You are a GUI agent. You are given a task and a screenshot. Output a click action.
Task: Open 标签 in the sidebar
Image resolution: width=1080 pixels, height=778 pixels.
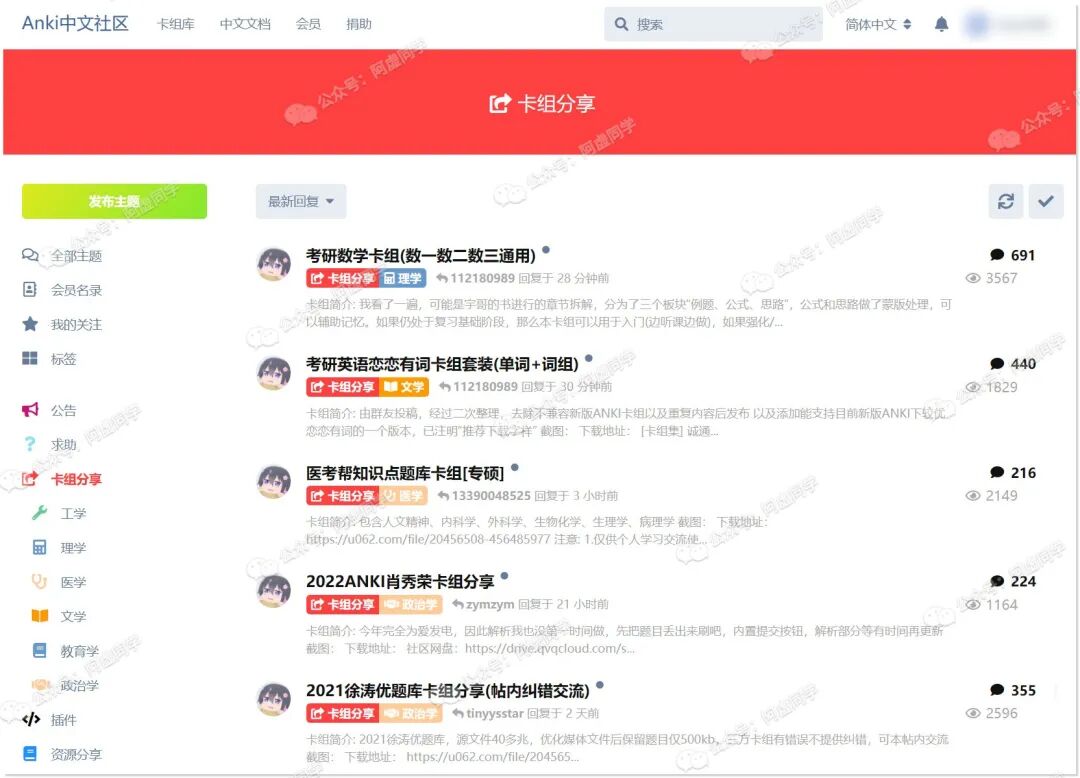[63, 359]
